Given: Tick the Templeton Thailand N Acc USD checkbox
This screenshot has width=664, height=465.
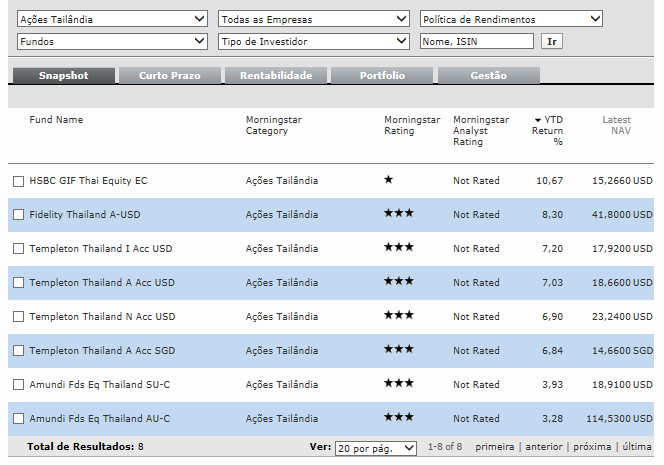Looking at the screenshot, I should [x=18, y=316].
